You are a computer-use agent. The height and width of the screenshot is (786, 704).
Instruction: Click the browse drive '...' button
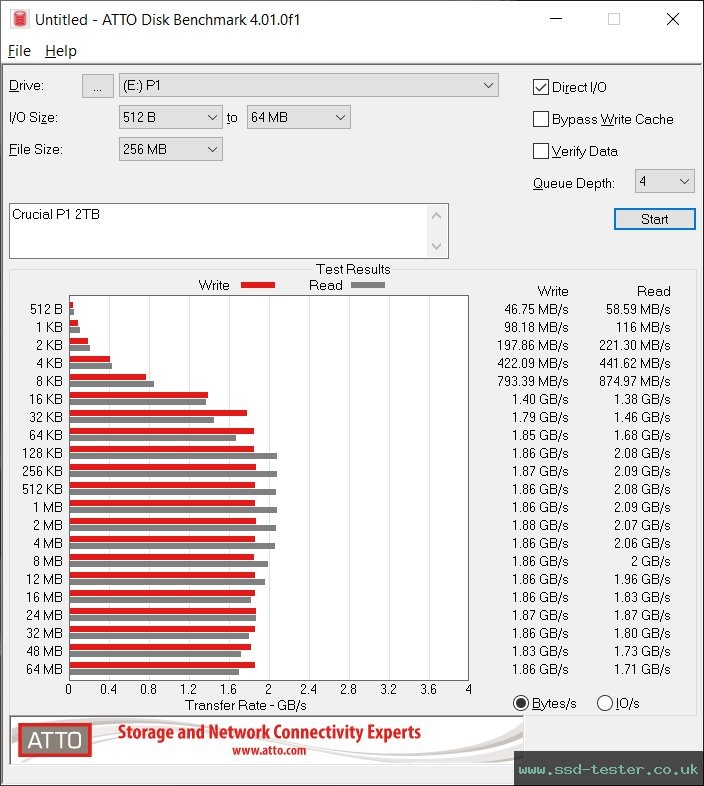click(97, 86)
